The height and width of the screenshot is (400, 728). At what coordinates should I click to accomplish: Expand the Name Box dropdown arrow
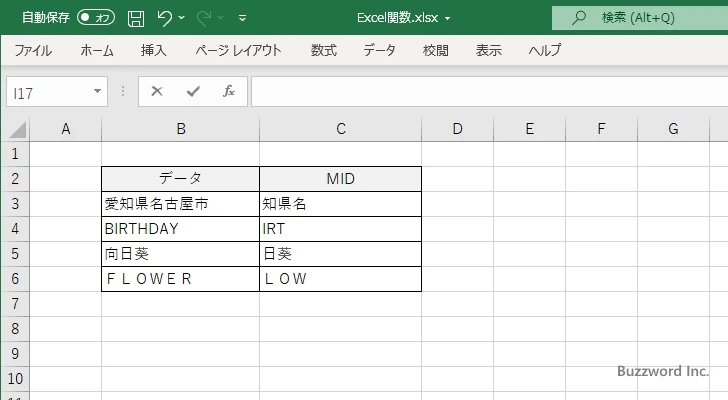pos(97,91)
